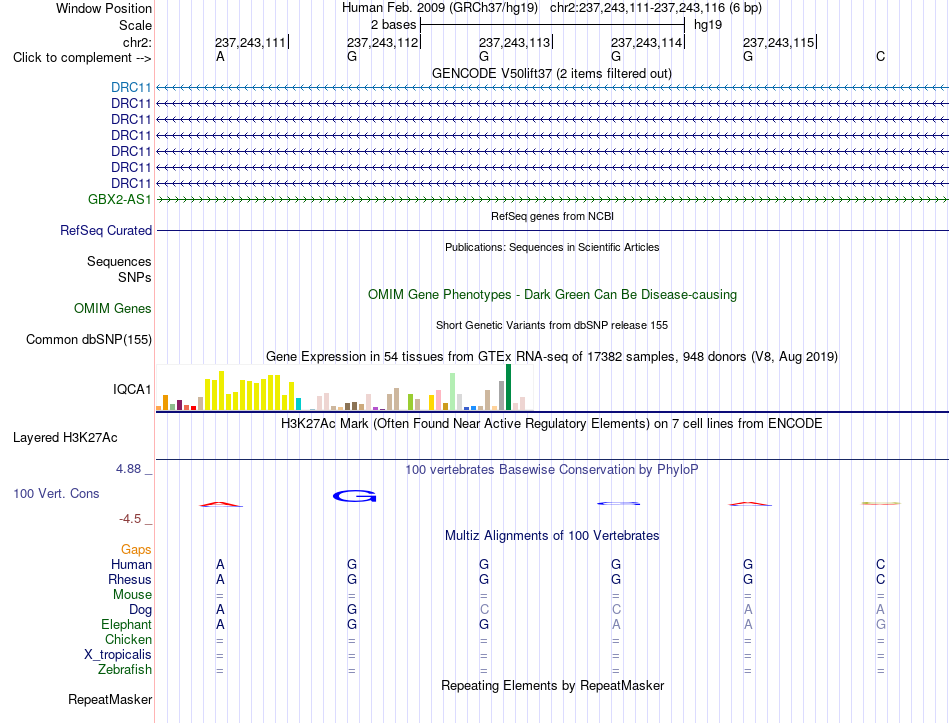The height and width of the screenshot is (723, 950).
Task: Click the IQCA1 gene label
Action: point(132,389)
